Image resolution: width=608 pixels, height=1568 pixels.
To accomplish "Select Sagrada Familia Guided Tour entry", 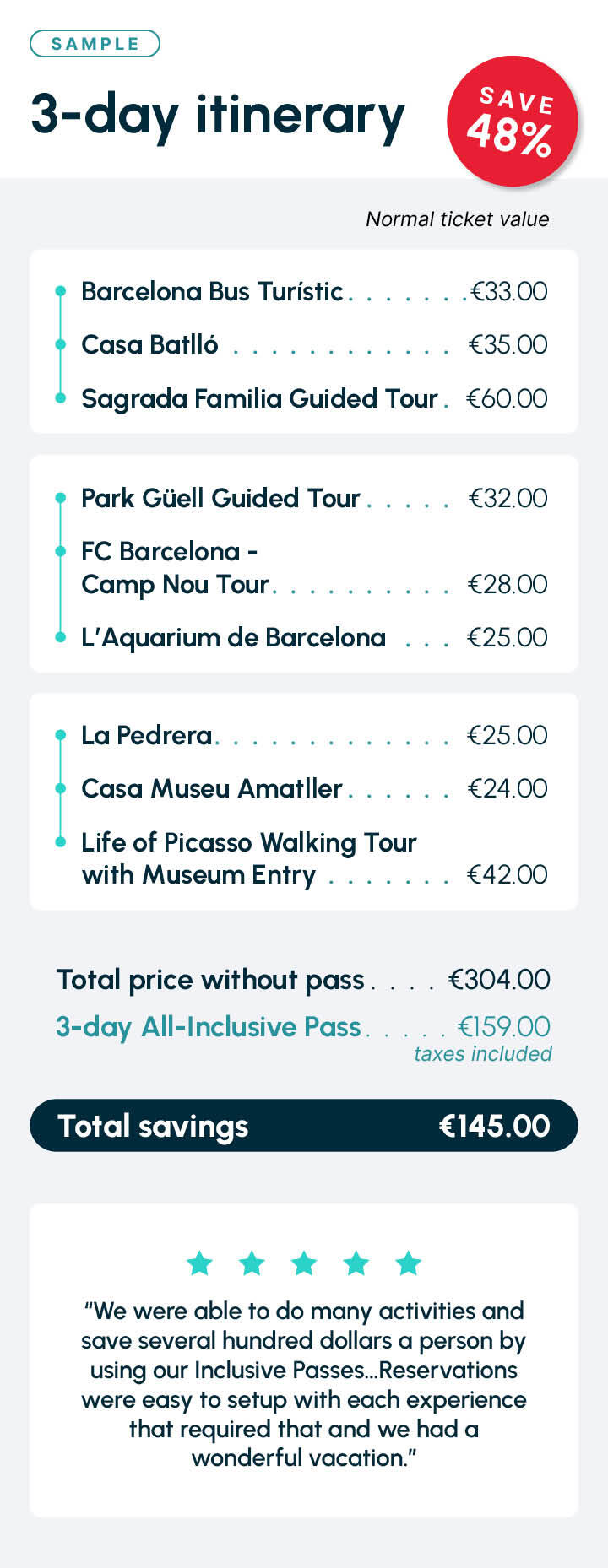I will coord(259,398).
